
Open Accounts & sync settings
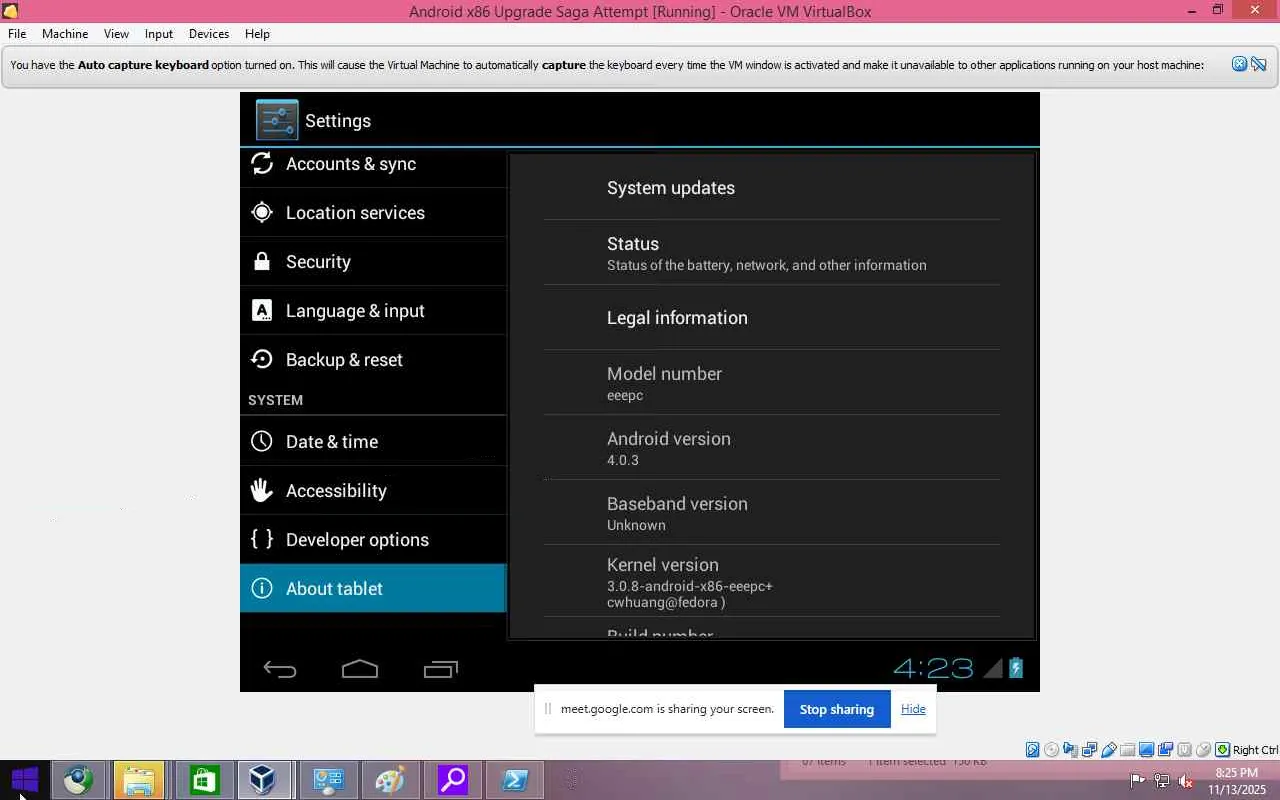(373, 164)
